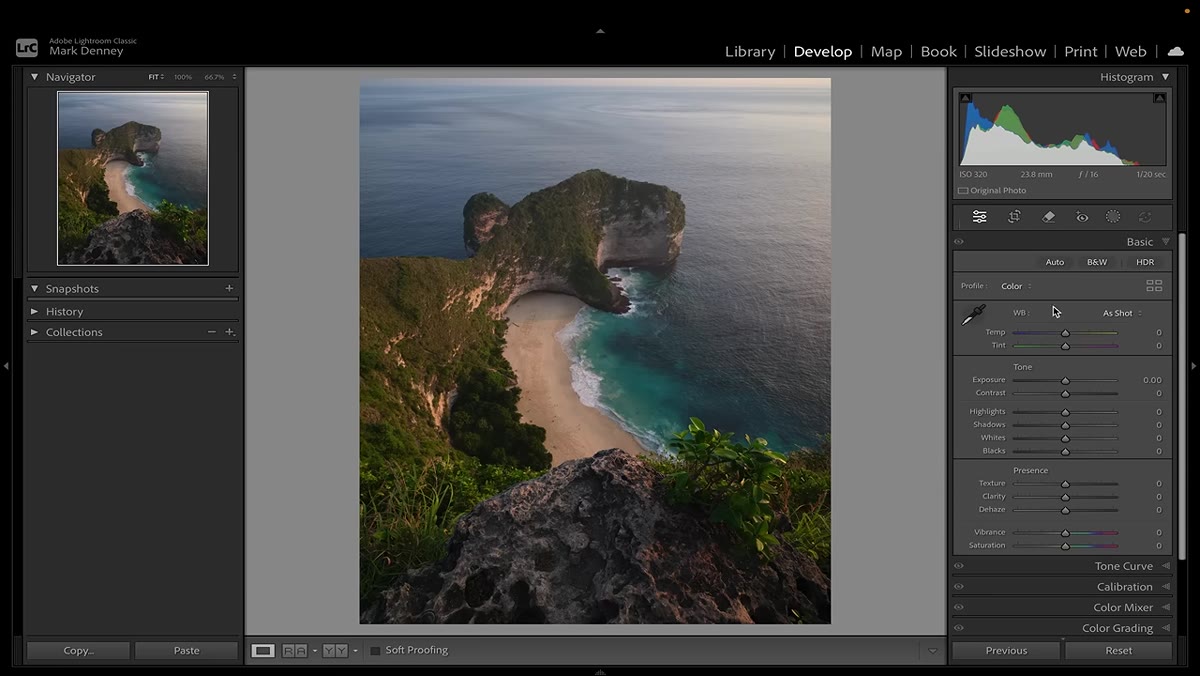Click the Paste settings button
Screen dimensions: 1200x676
click(x=186, y=651)
